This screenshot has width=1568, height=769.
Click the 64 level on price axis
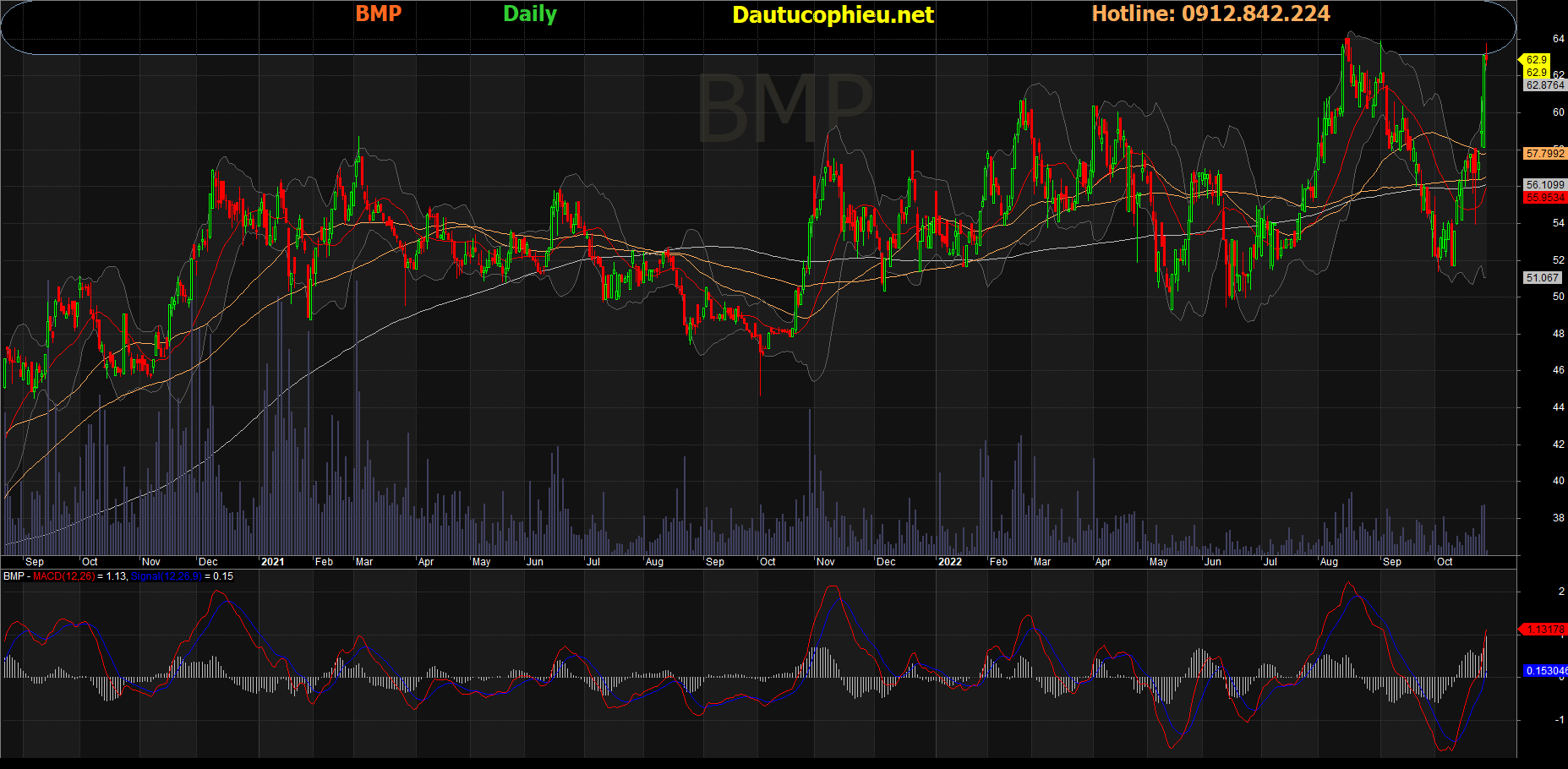pyautogui.click(x=1558, y=39)
